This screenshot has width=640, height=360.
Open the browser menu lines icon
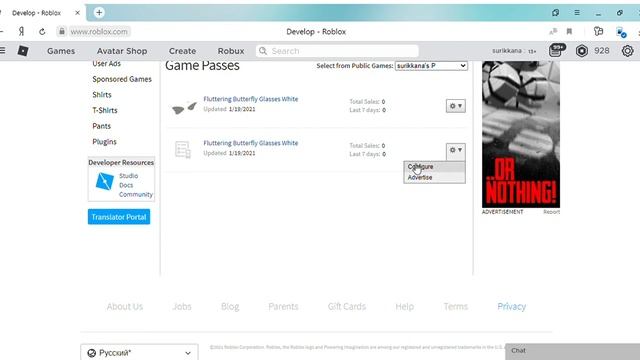click(x=577, y=13)
